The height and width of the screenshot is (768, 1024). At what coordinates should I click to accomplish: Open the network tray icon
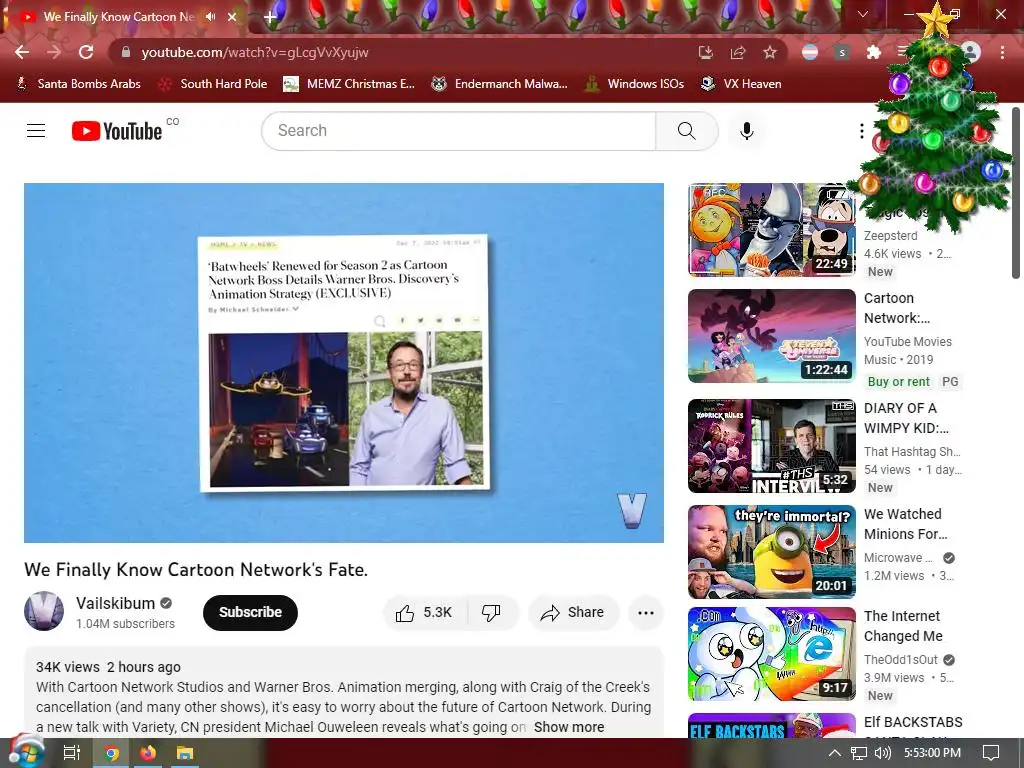[x=859, y=753]
